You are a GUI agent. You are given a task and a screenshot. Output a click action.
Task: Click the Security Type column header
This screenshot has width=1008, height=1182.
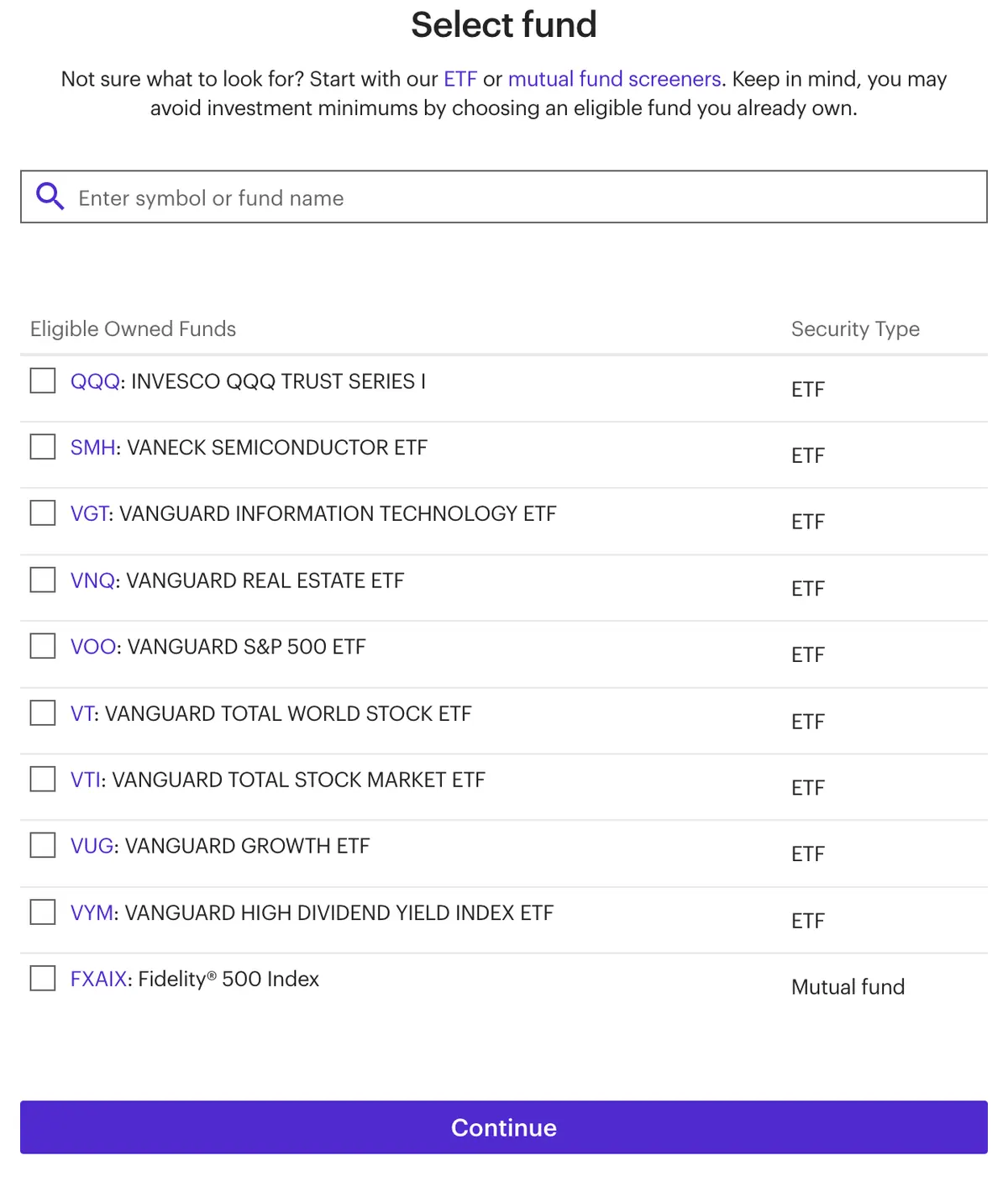click(x=855, y=328)
